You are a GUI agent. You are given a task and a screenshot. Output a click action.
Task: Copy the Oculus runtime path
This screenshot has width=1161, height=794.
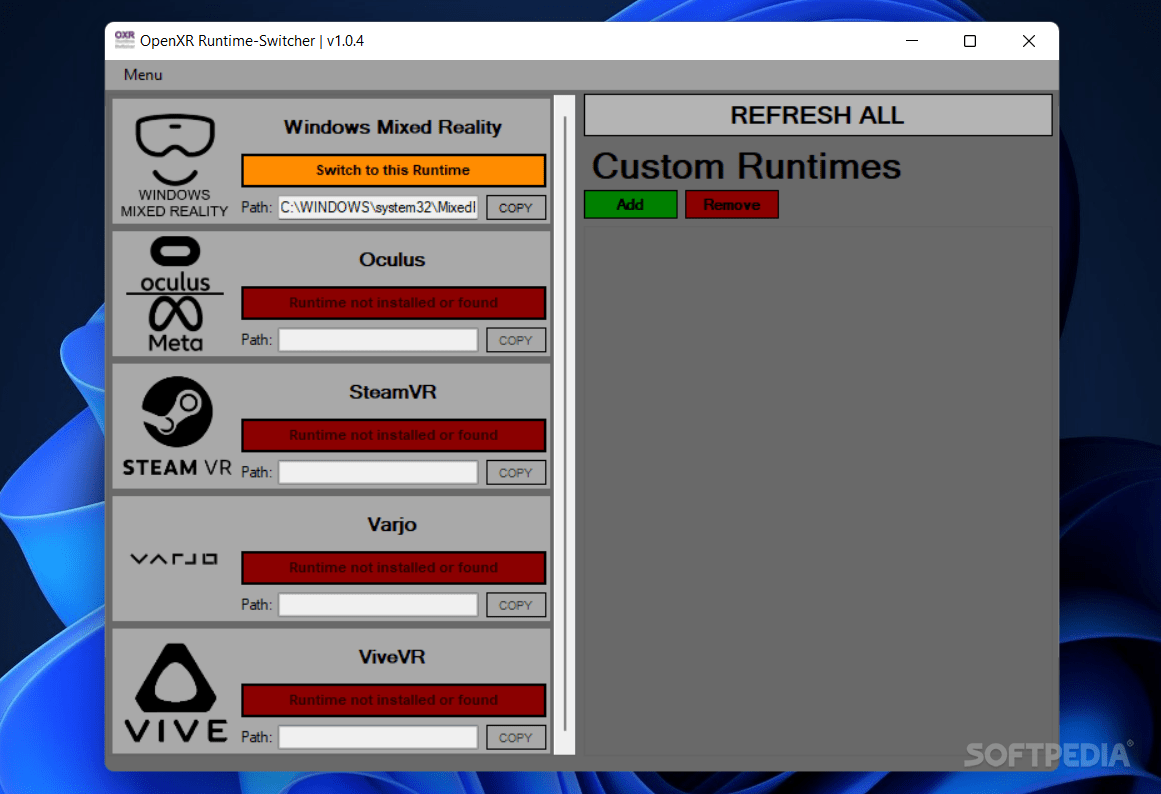coord(516,340)
